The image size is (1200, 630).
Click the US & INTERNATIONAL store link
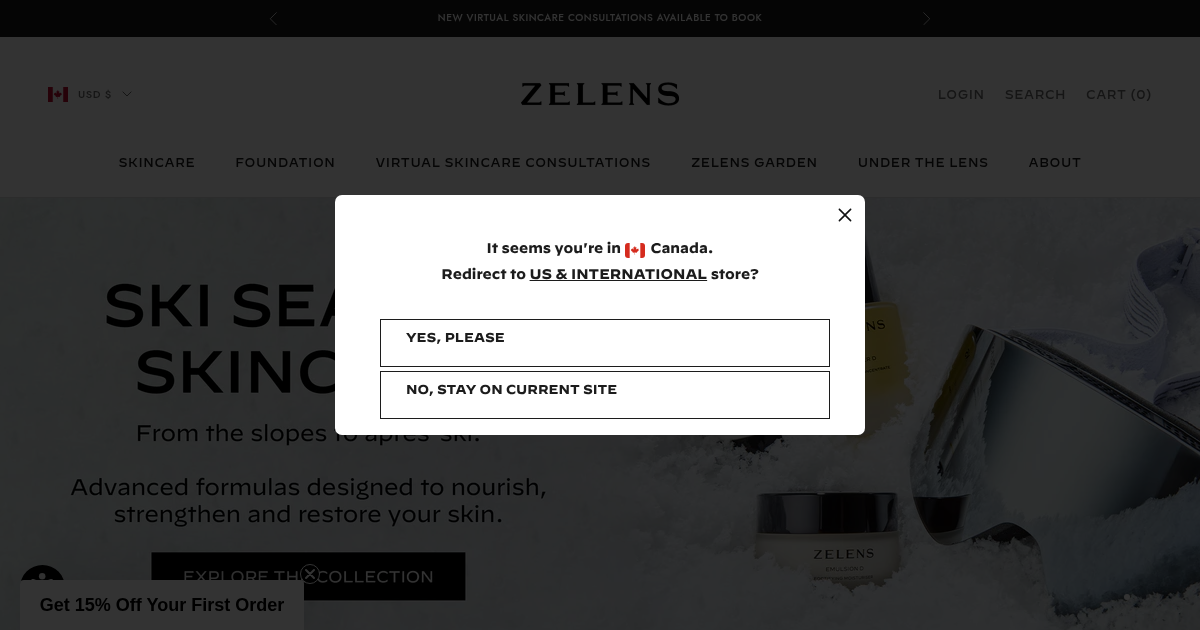618,274
